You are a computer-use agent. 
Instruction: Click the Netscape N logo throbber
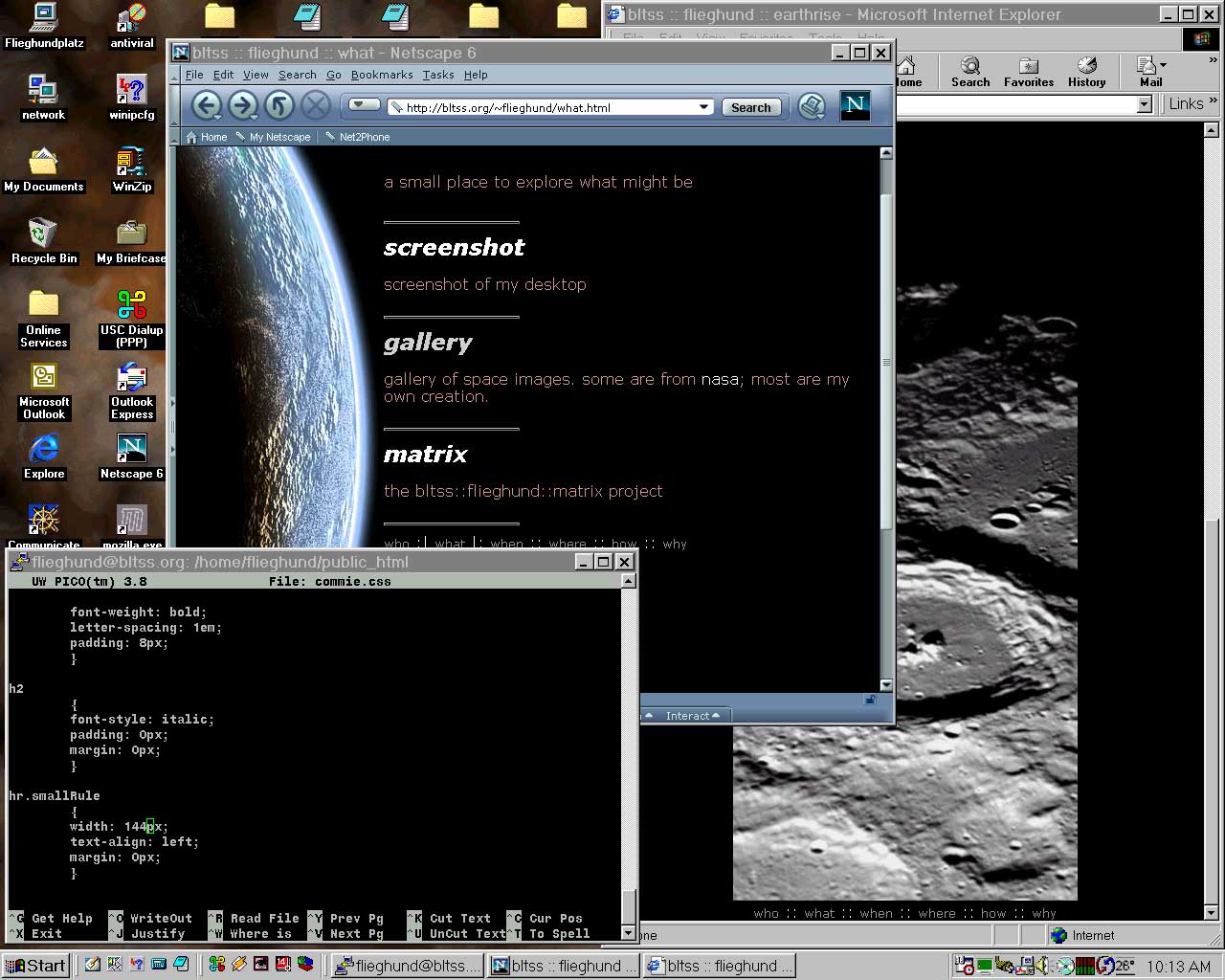855,106
